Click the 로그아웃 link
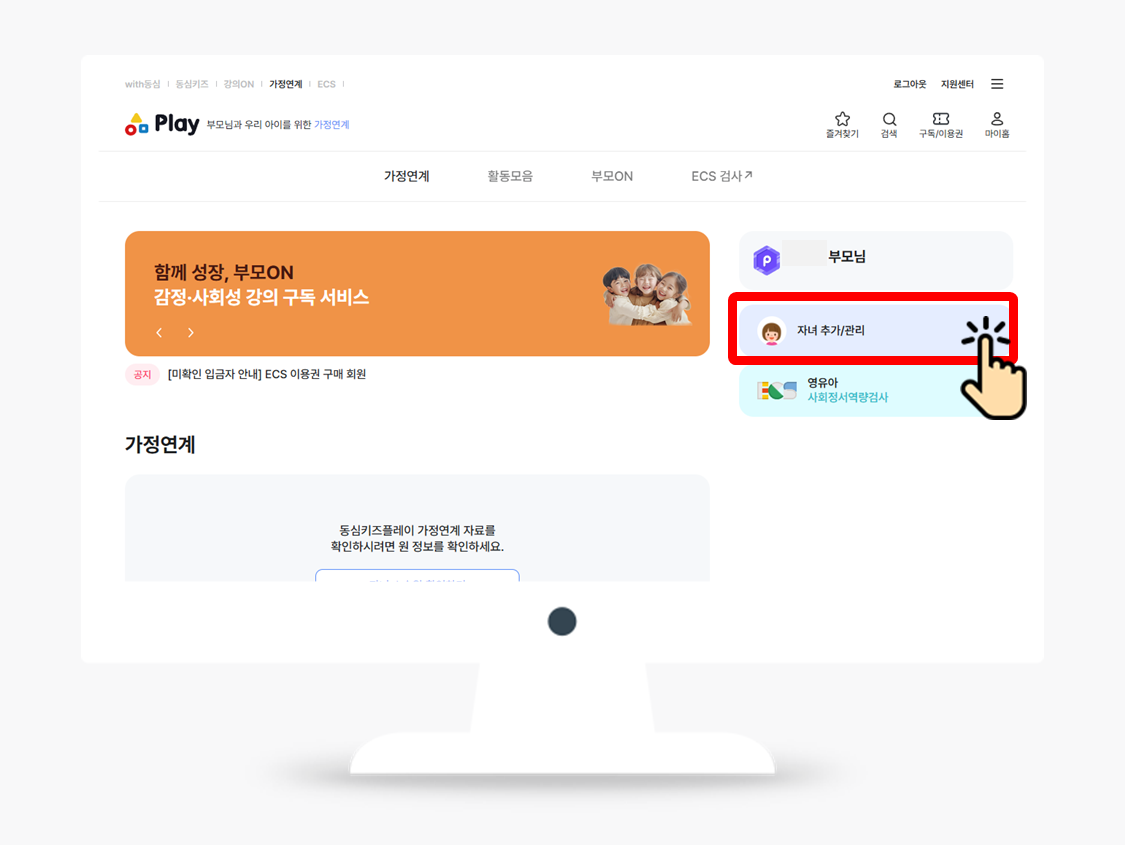1125x845 pixels. pyautogui.click(x=910, y=84)
